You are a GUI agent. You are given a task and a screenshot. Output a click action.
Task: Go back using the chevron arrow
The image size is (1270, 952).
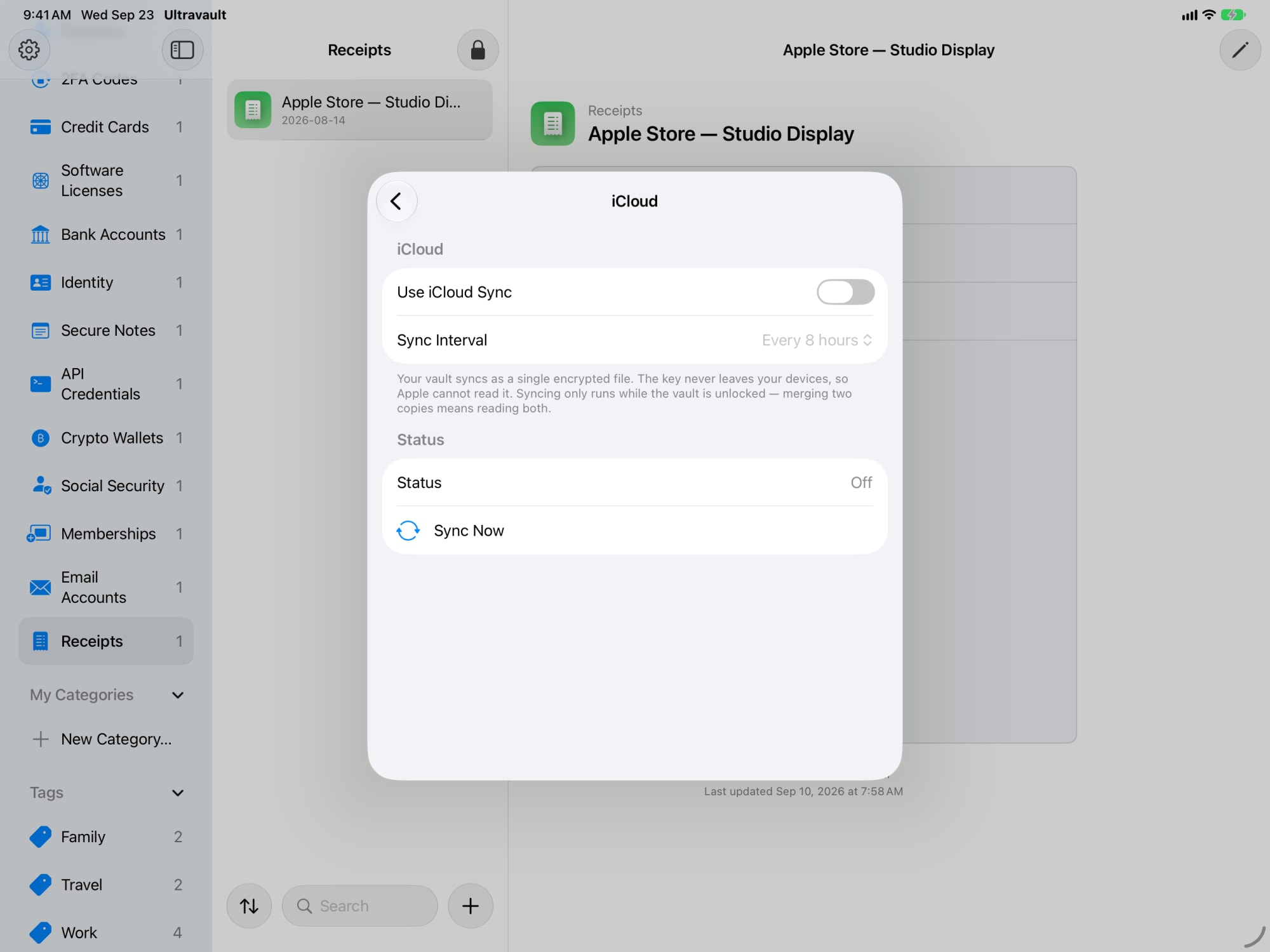(396, 201)
